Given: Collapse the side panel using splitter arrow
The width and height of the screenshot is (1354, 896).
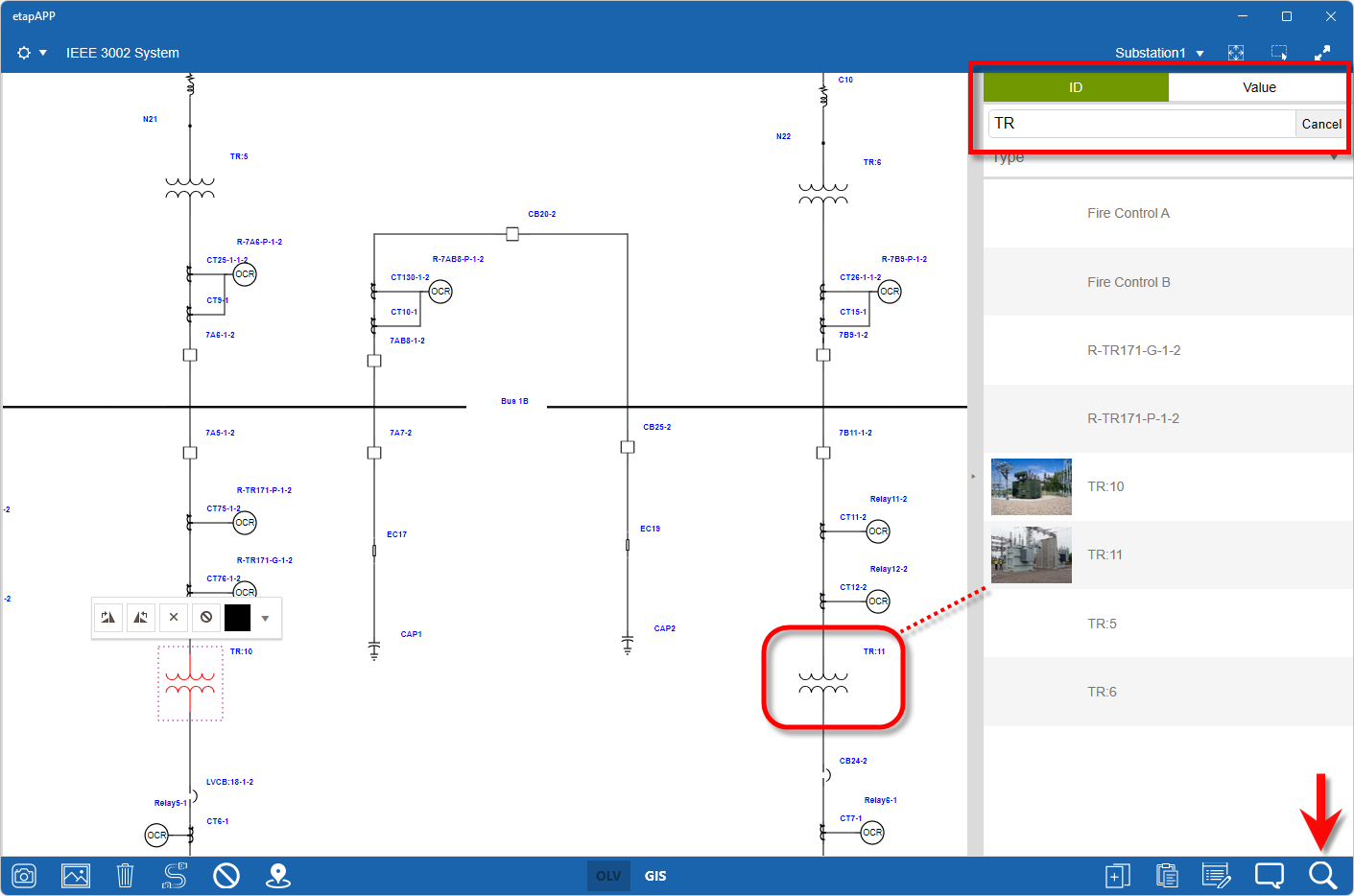Looking at the screenshot, I should point(973,476).
